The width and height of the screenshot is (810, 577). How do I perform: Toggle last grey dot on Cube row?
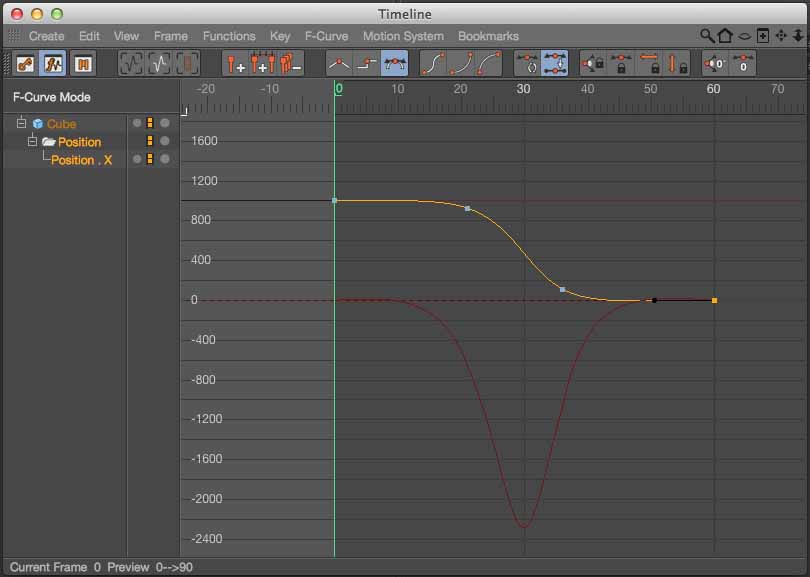coord(165,123)
